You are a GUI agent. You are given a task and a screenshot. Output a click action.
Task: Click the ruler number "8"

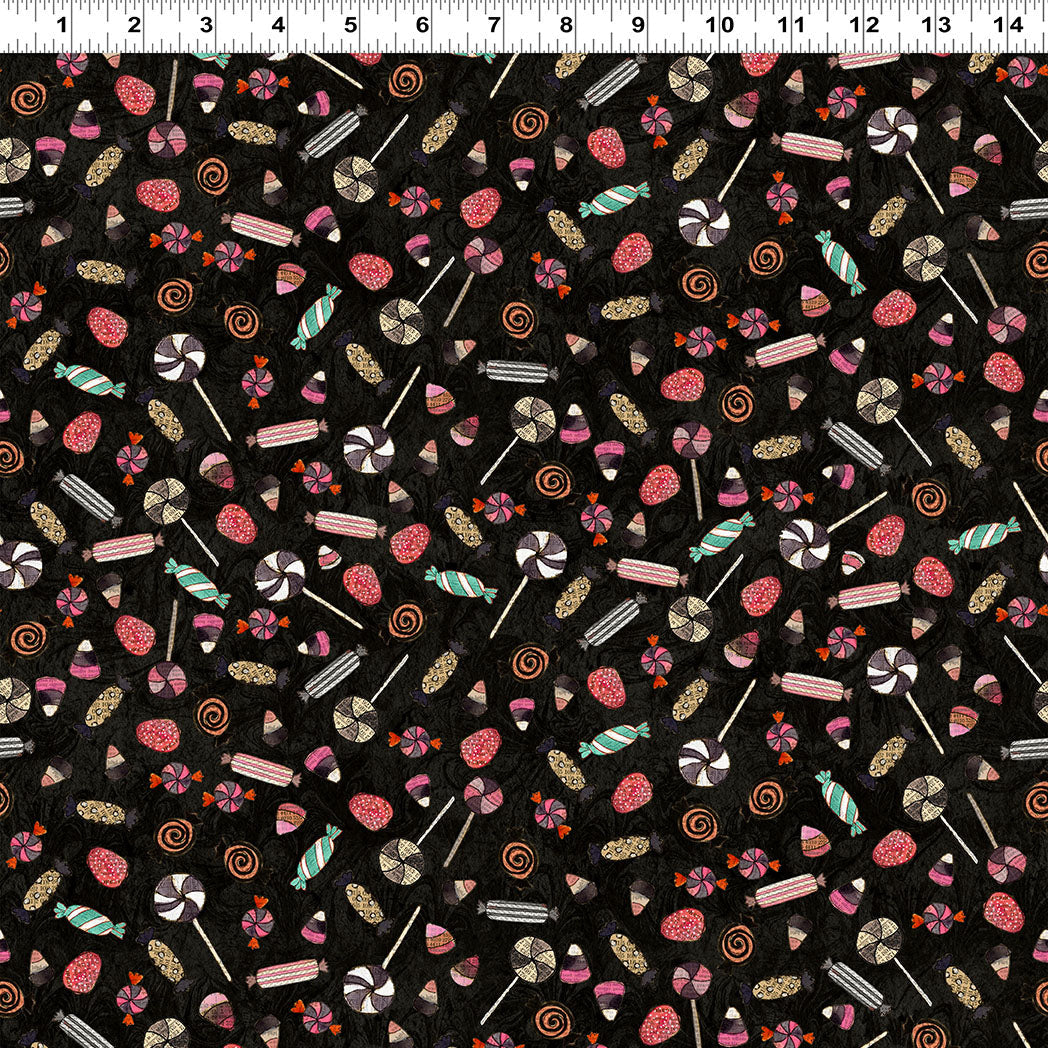coord(565,25)
